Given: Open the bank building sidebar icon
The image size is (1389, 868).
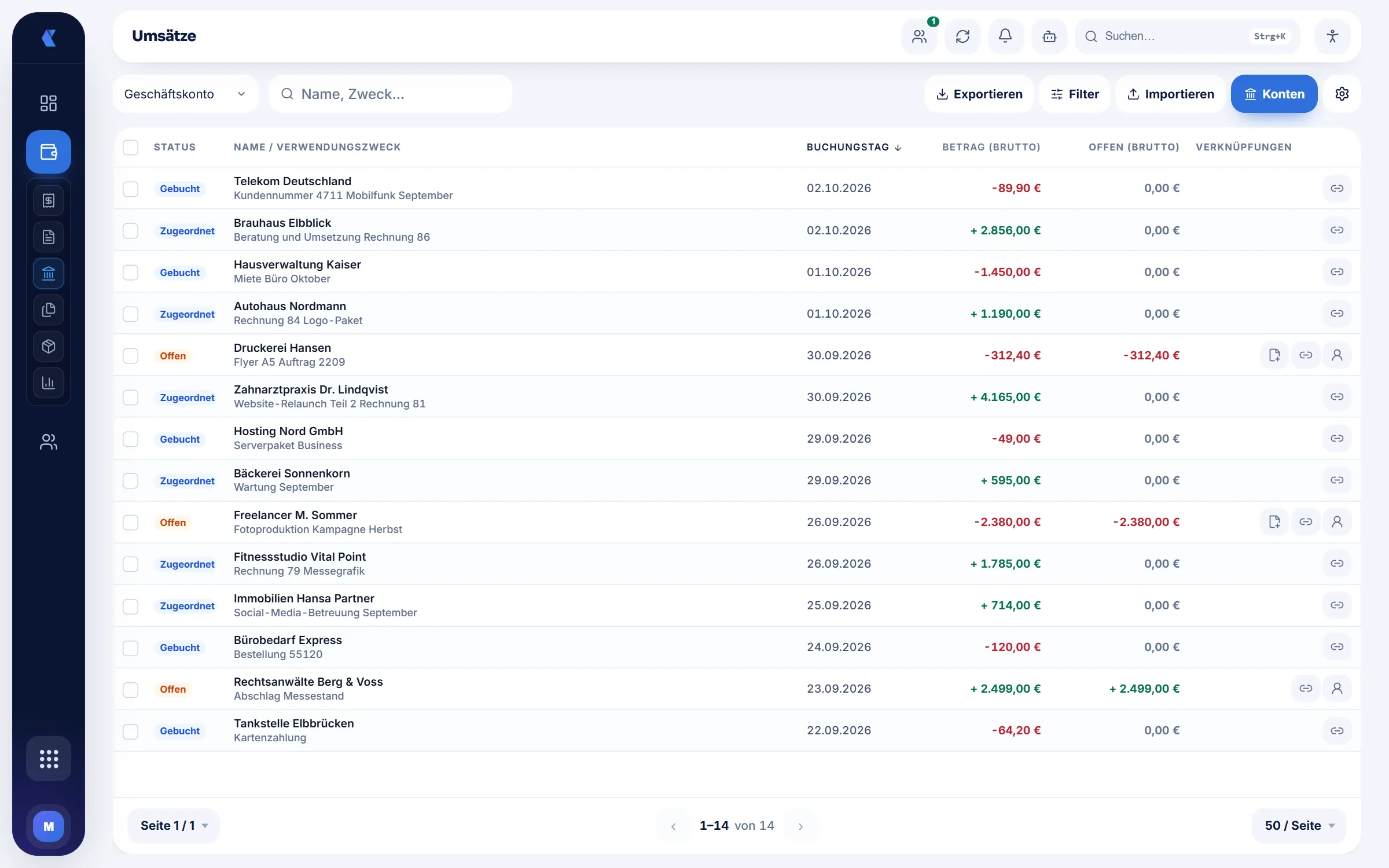Looking at the screenshot, I should click(49, 274).
